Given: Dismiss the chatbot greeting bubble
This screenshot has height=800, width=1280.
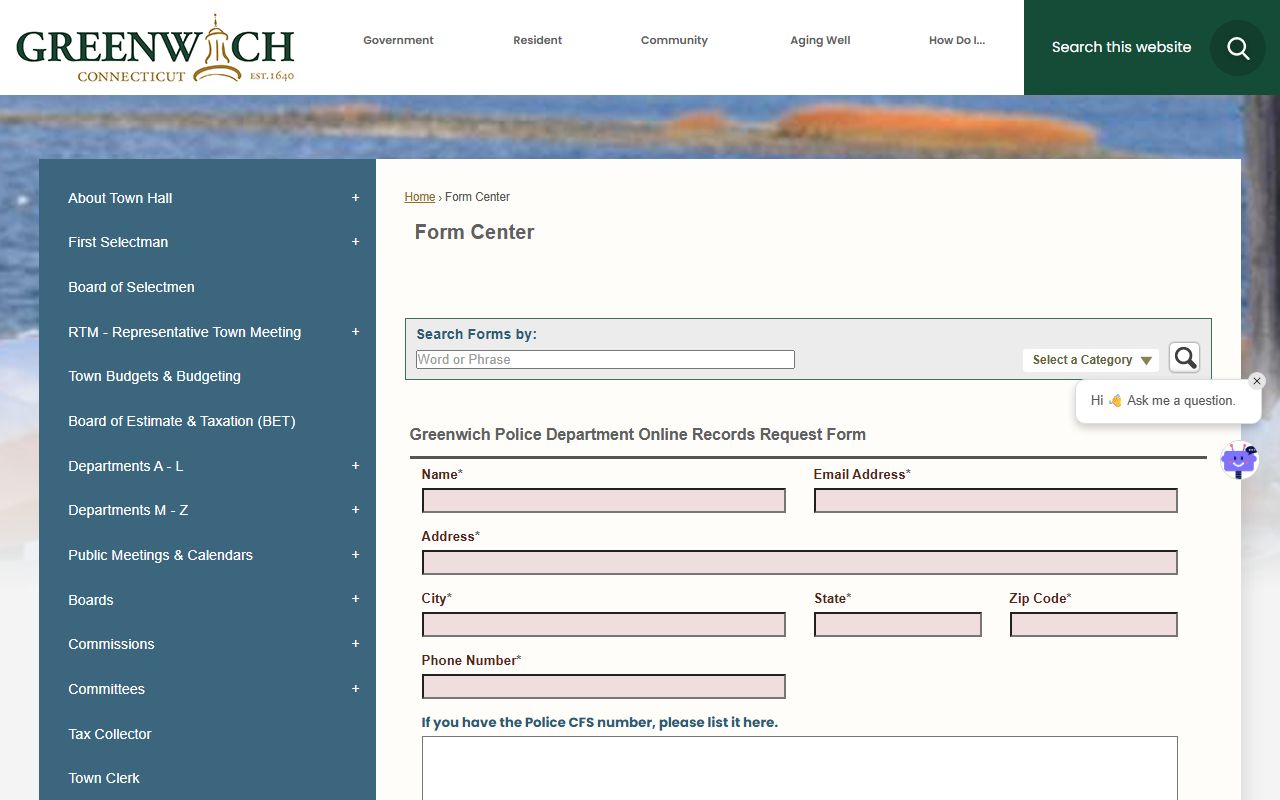Looking at the screenshot, I should (1257, 381).
